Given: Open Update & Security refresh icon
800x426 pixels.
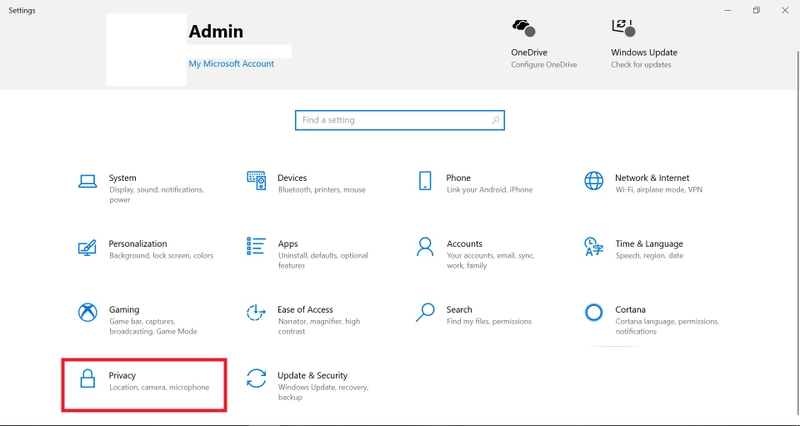Looking at the screenshot, I should tap(256, 379).
